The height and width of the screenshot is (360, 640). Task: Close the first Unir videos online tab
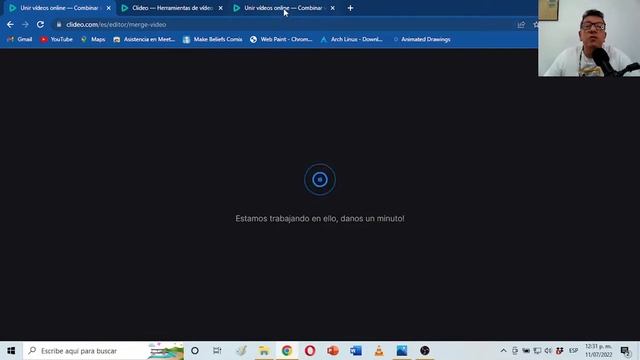[x=109, y=8]
